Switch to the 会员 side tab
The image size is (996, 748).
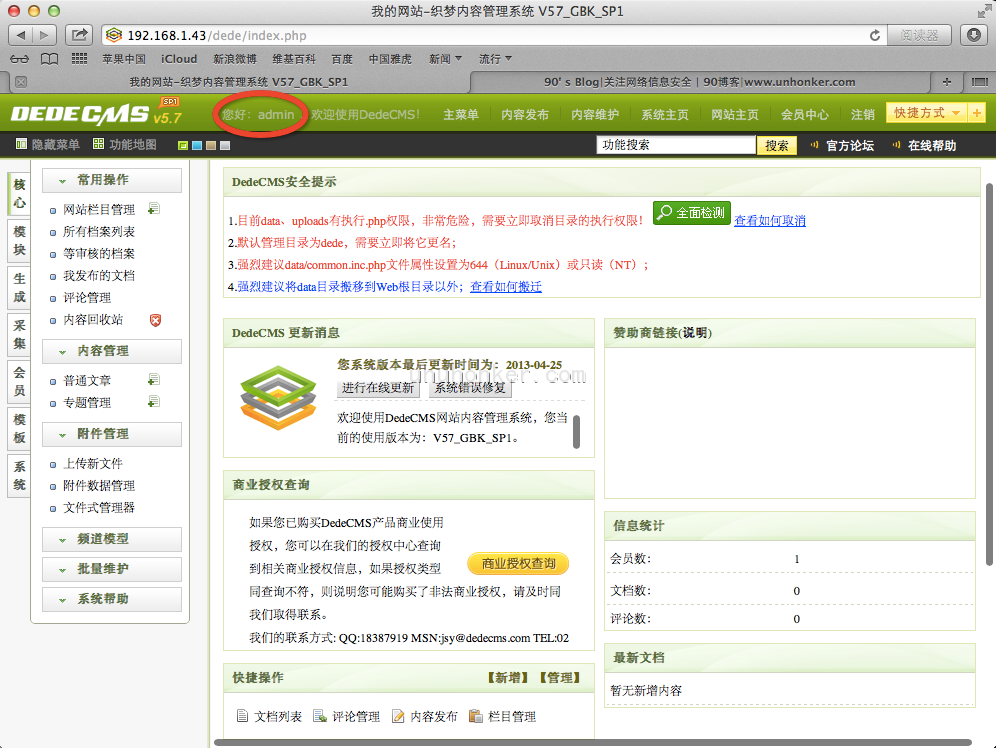pyautogui.click(x=19, y=382)
